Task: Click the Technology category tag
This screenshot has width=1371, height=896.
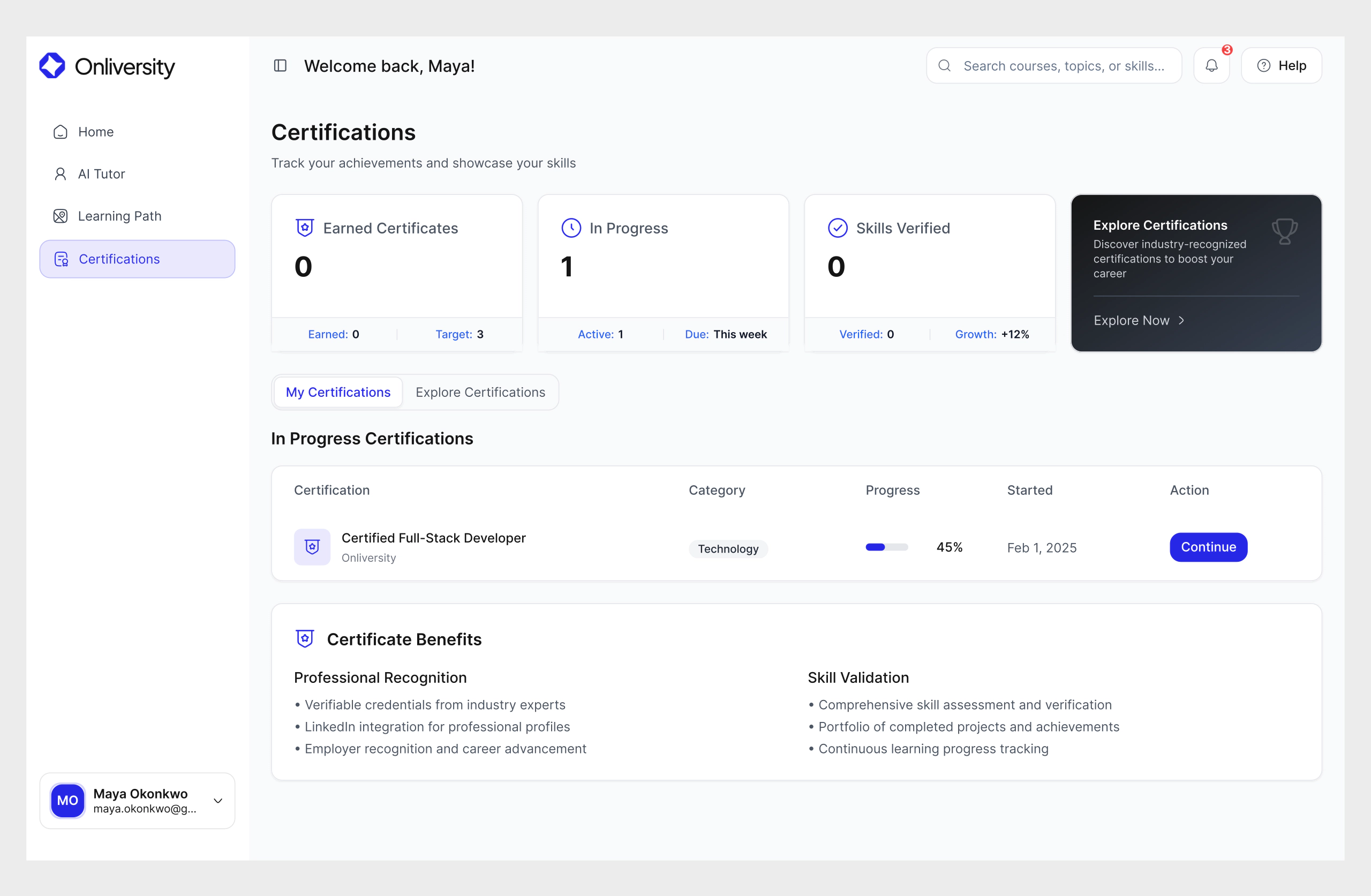Action: tap(728, 548)
